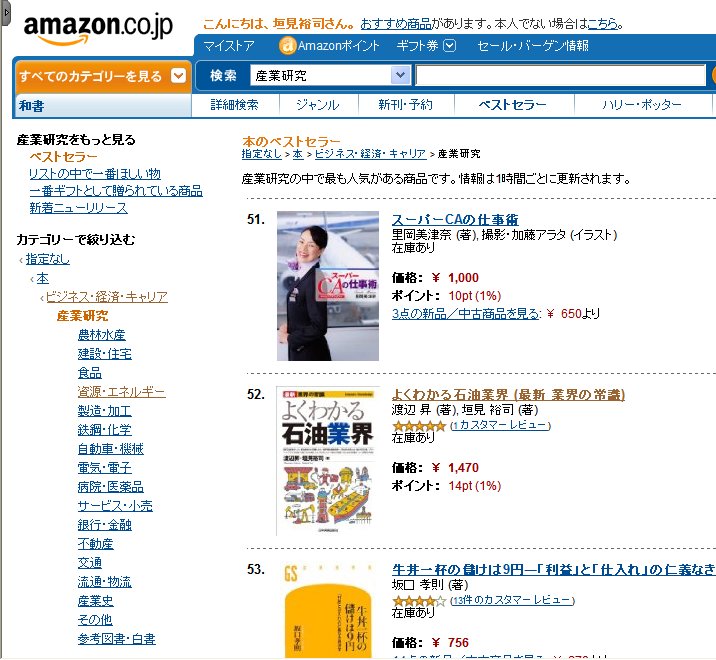Open the 産業研究 search category dropdown
This screenshot has height=660, width=716.
pos(330,75)
